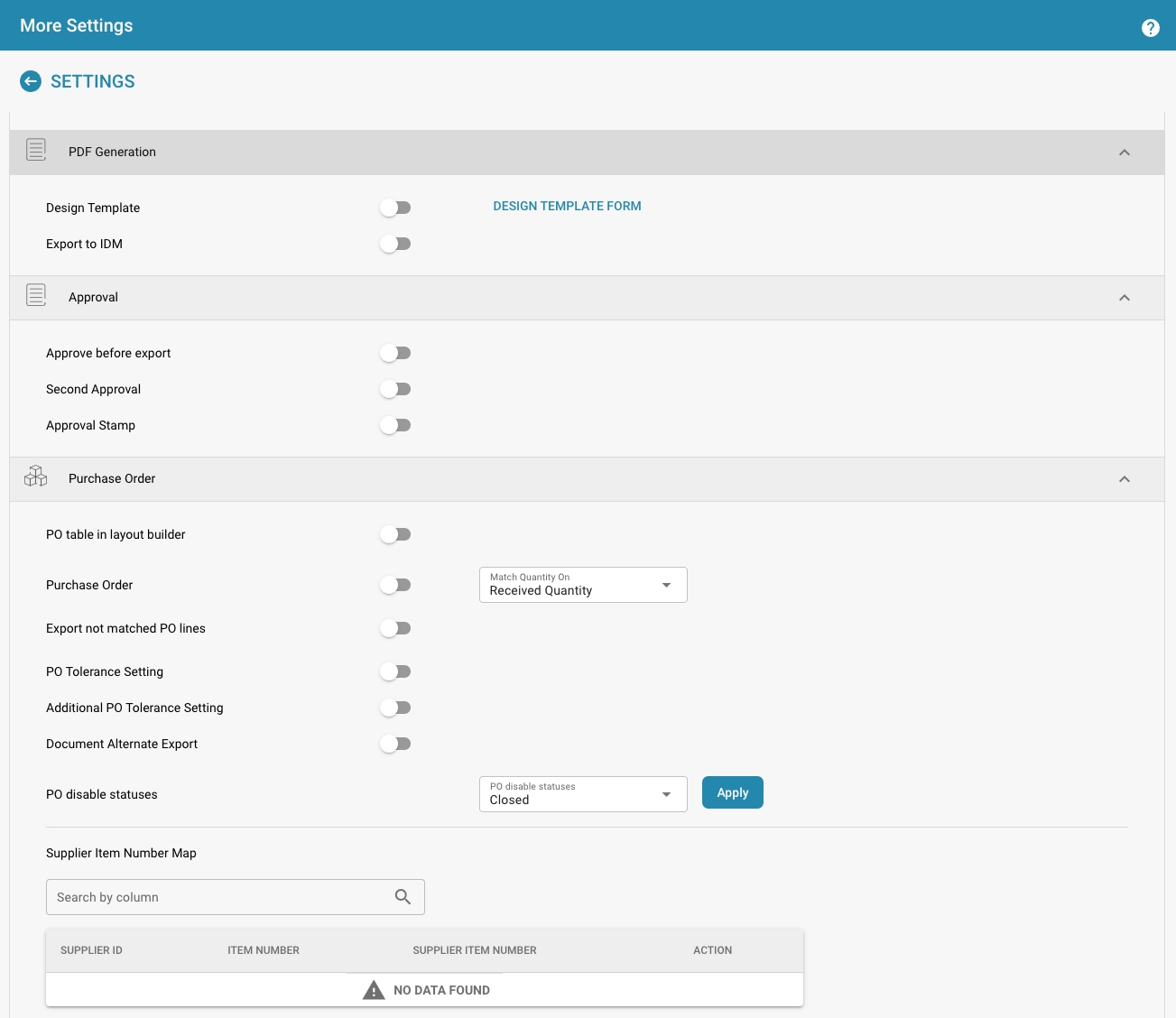
Task: Open the Match Quantity On dropdown
Action: [x=583, y=585]
